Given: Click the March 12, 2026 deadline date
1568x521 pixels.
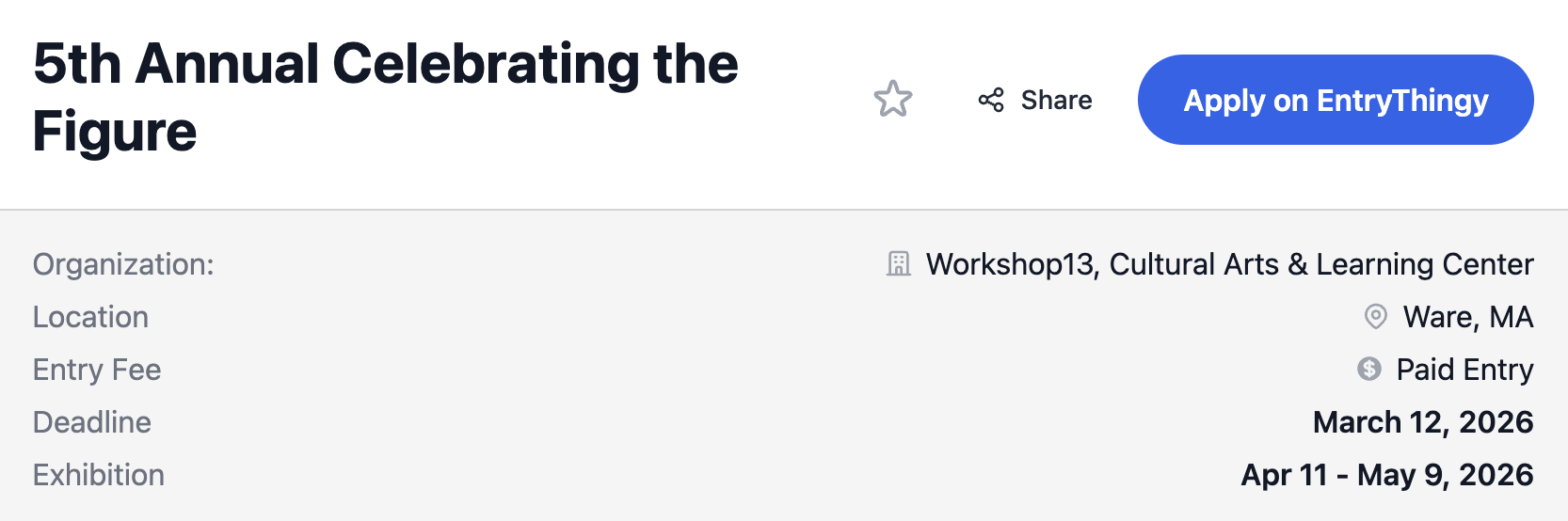Looking at the screenshot, I should pos(1422,422).
